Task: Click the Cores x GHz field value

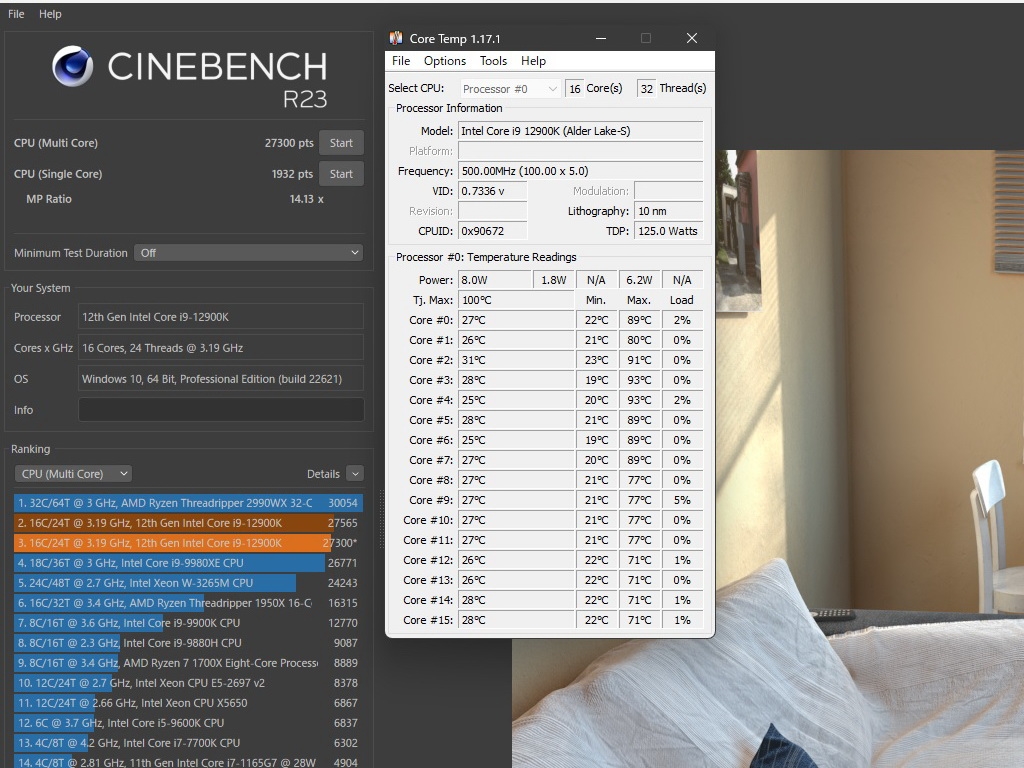Action: pos(221,347)
